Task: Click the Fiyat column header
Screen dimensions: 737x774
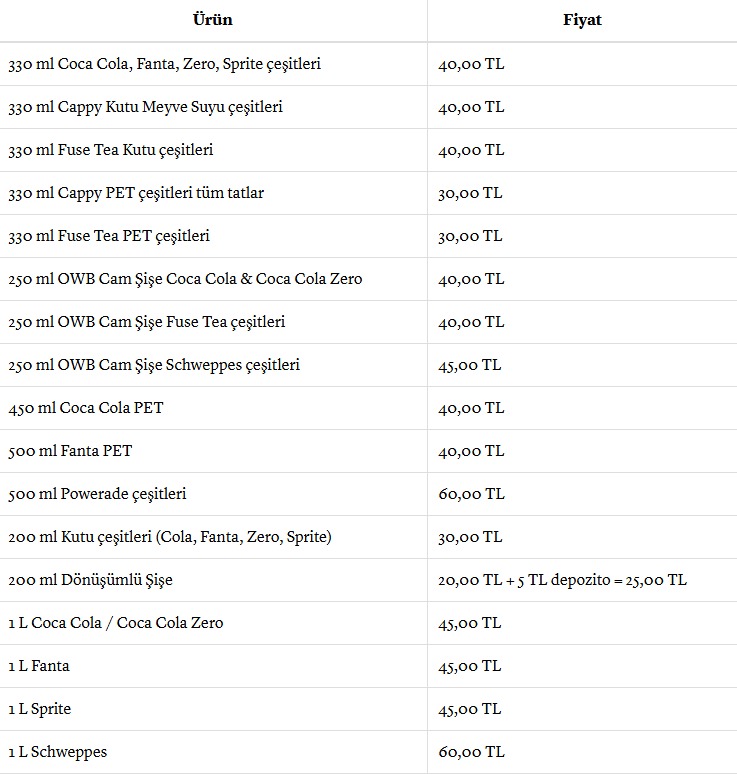Action: click(x=582, y=20)
